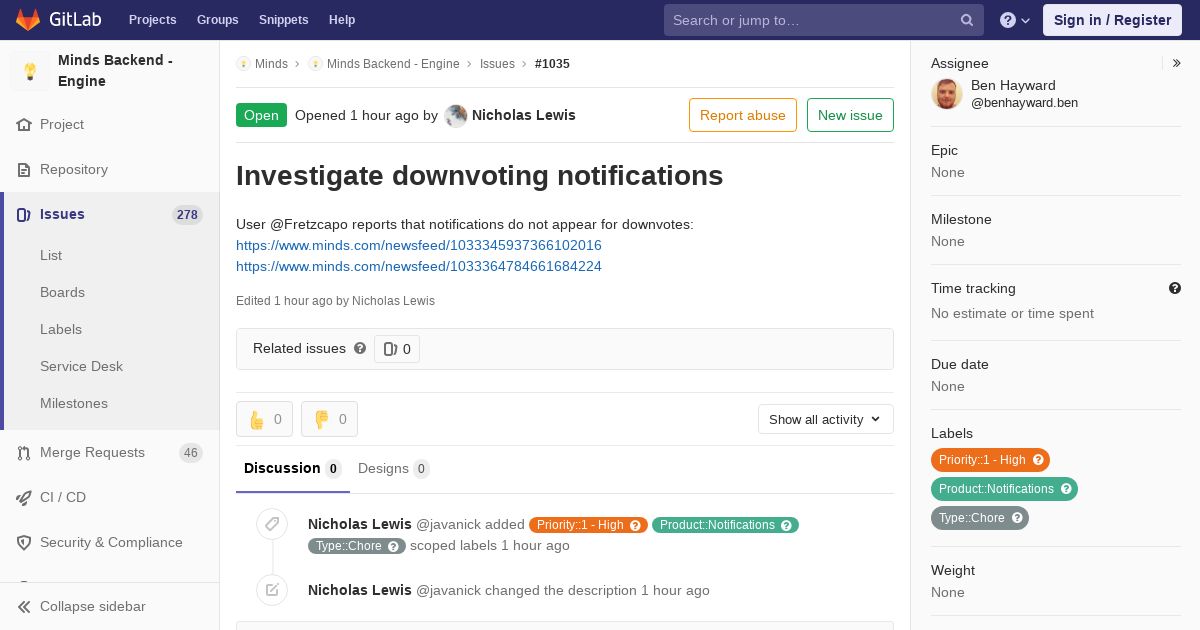This screenshot has width=1200, height=630.
Task: Click the search magnifier icon
Action: coord(967,20)
